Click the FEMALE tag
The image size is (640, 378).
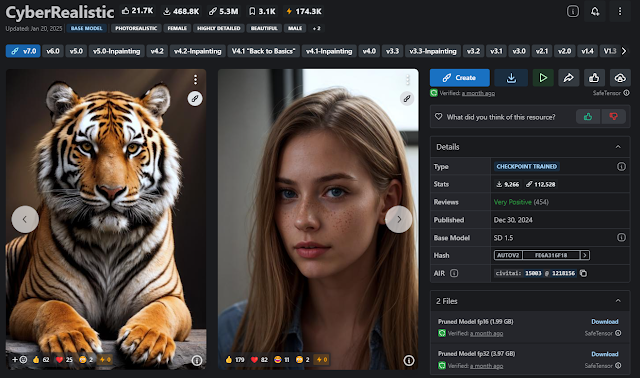177,28
